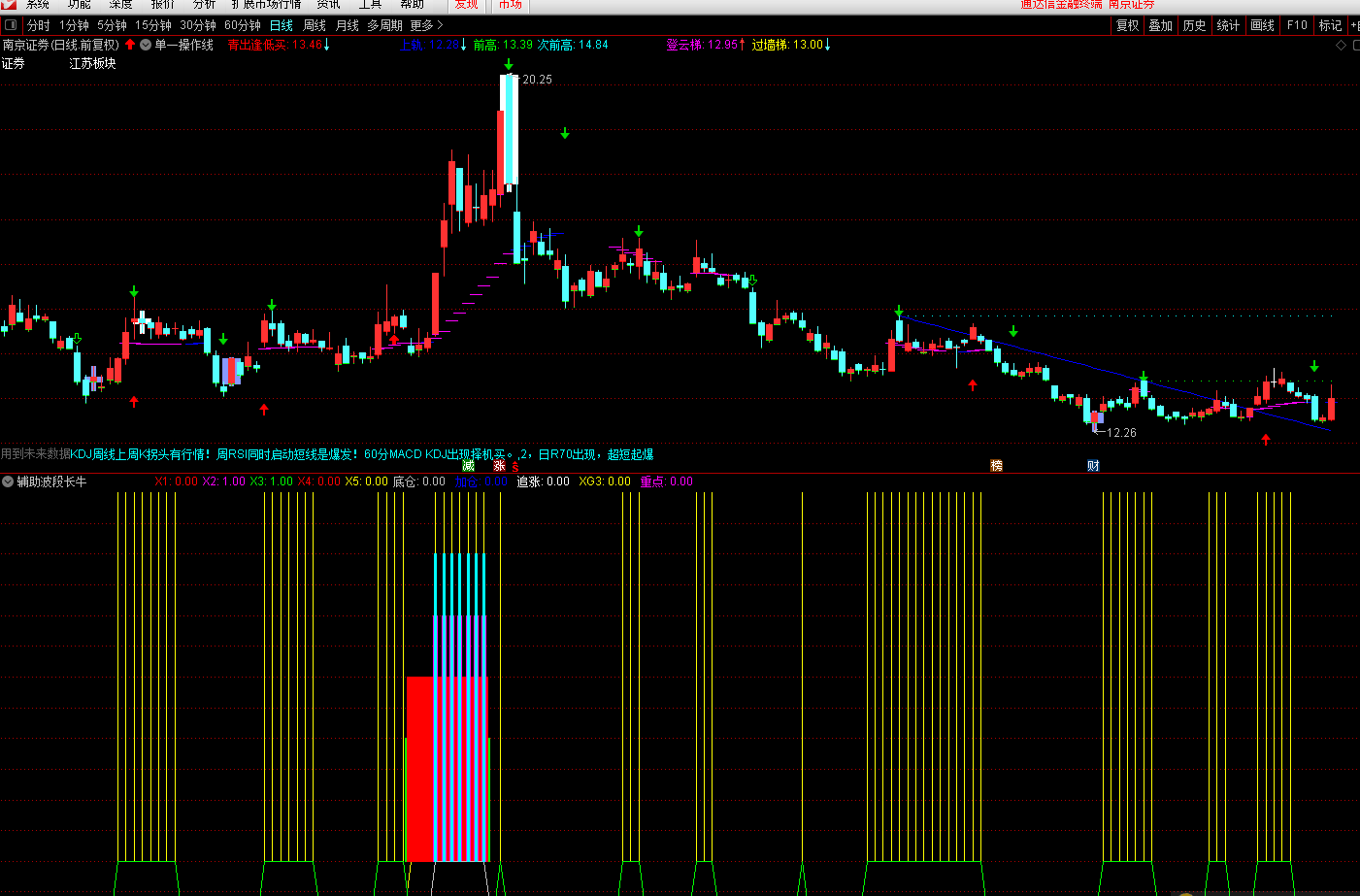Click the large red bar in the lower indicator
Viewport: 1360px width, 896px height.
coord(447,769)
